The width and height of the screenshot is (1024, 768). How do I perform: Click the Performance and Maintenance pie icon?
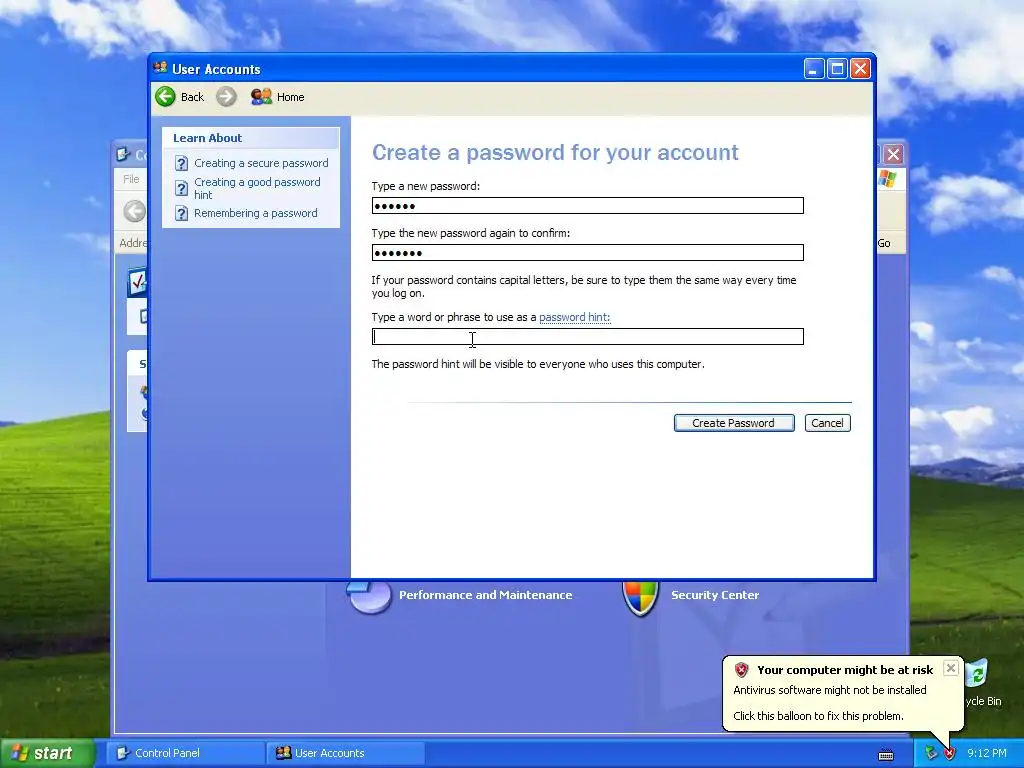[369, 596]
